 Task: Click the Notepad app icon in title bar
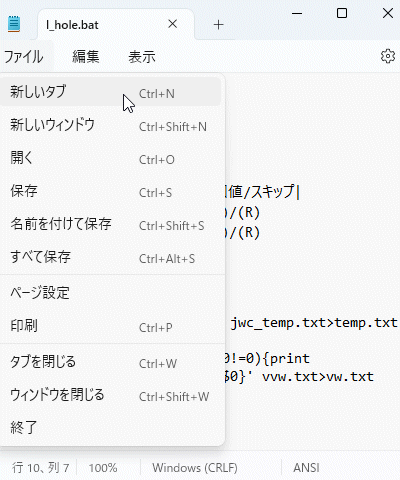click(14, 24)
